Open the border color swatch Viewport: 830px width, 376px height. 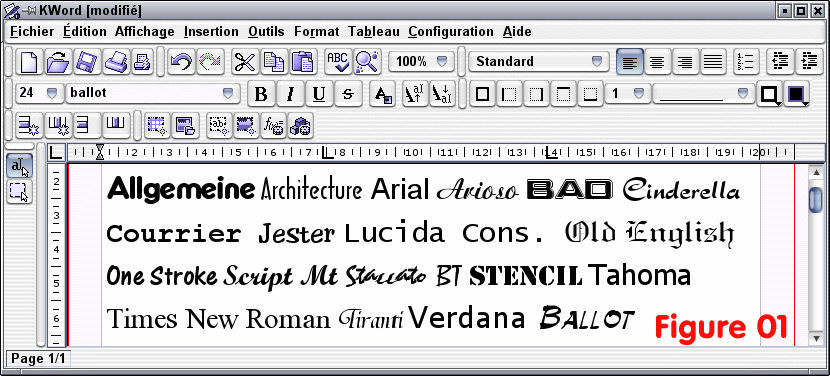[x=769, y=94]
